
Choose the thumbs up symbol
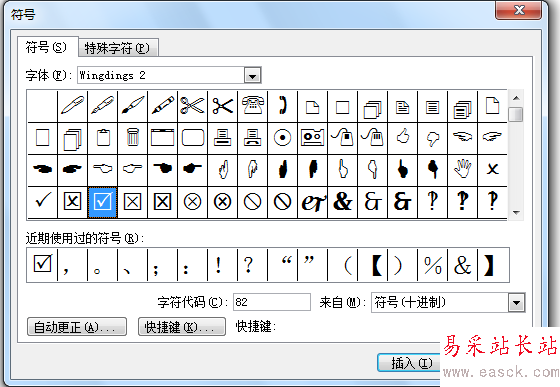(x=402, y=138)
